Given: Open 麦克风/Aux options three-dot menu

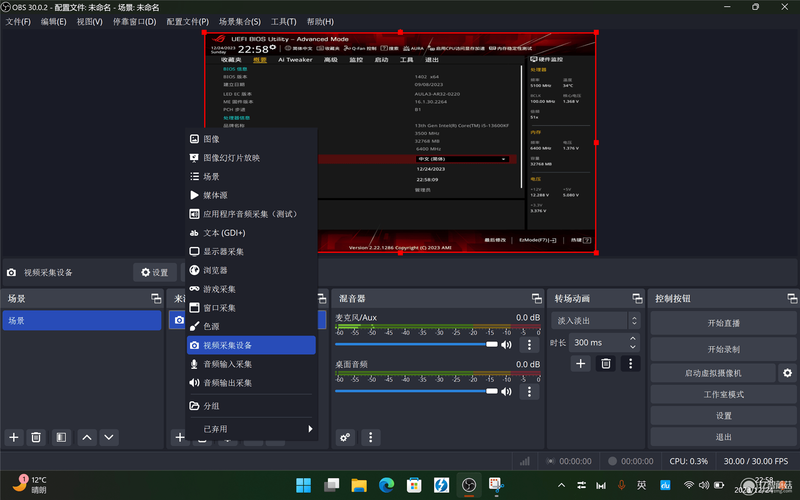Looking at the screenshot, I should coord(529,345).
